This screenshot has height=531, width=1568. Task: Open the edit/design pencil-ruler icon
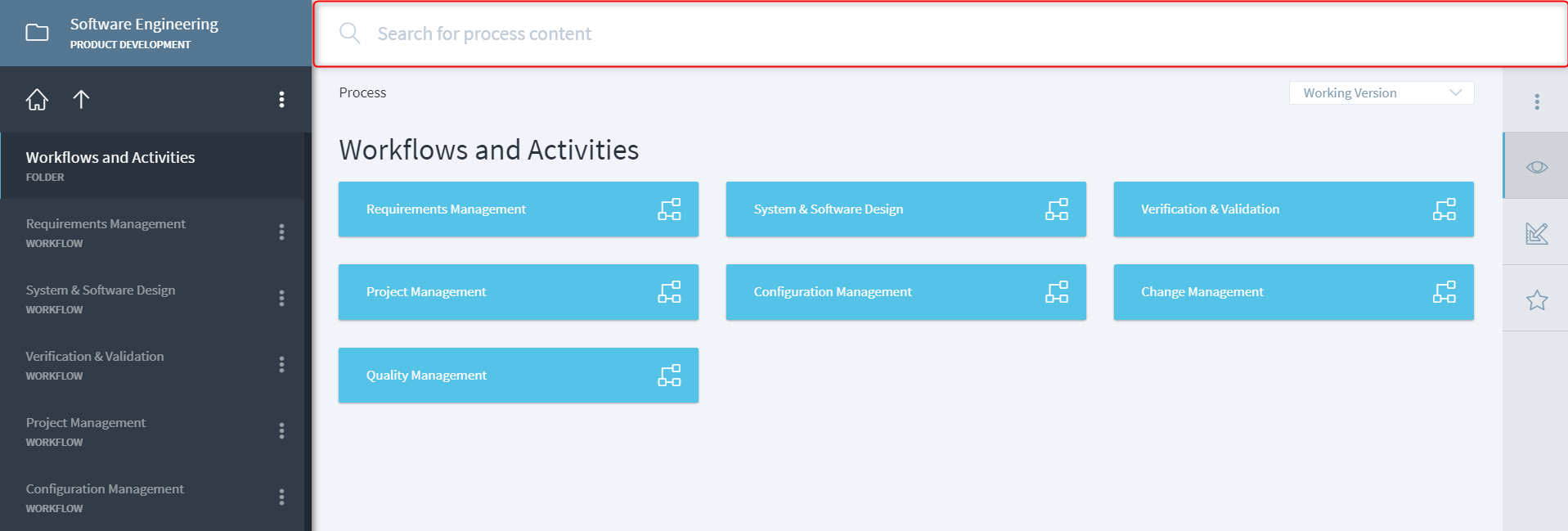pos(1536,233)
